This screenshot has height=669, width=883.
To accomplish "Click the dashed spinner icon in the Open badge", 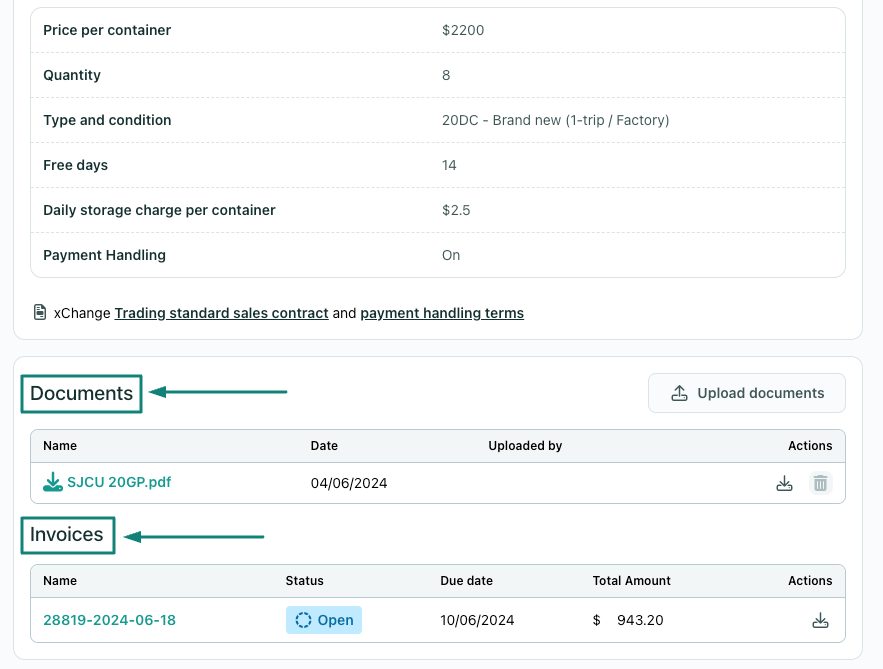I will tap(302, 620).
